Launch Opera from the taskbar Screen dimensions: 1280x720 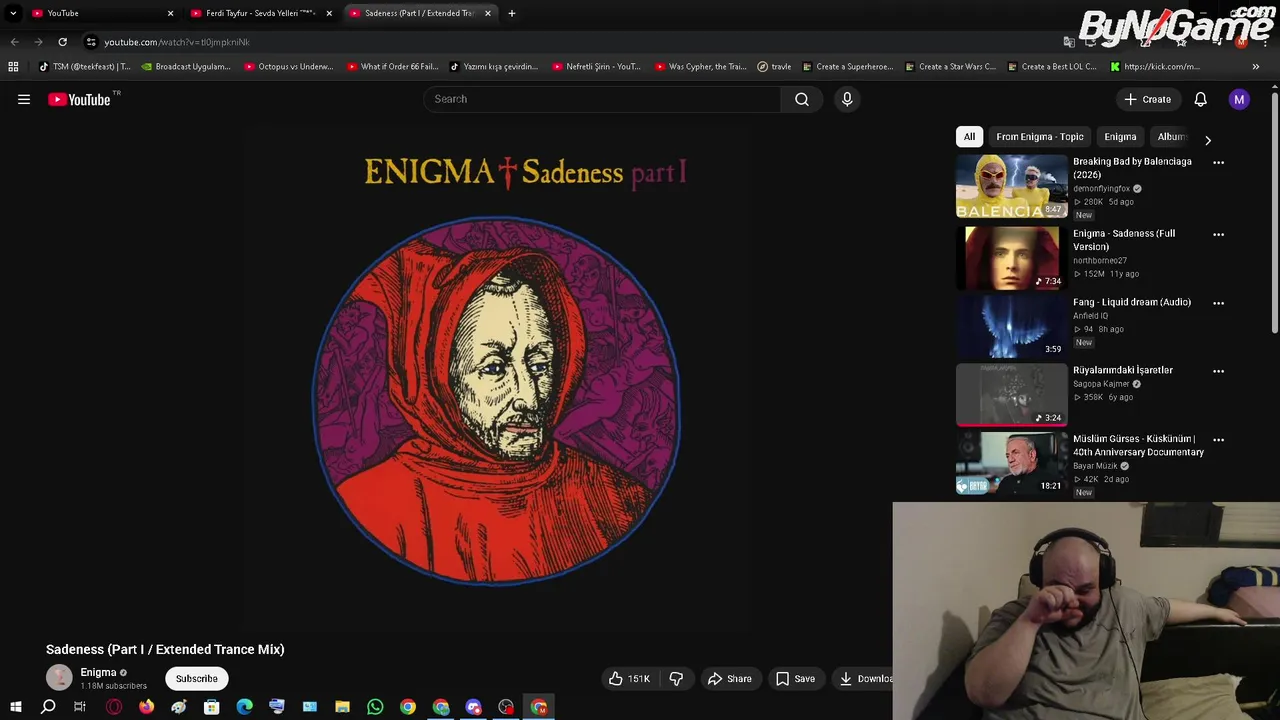click(114, 707)
